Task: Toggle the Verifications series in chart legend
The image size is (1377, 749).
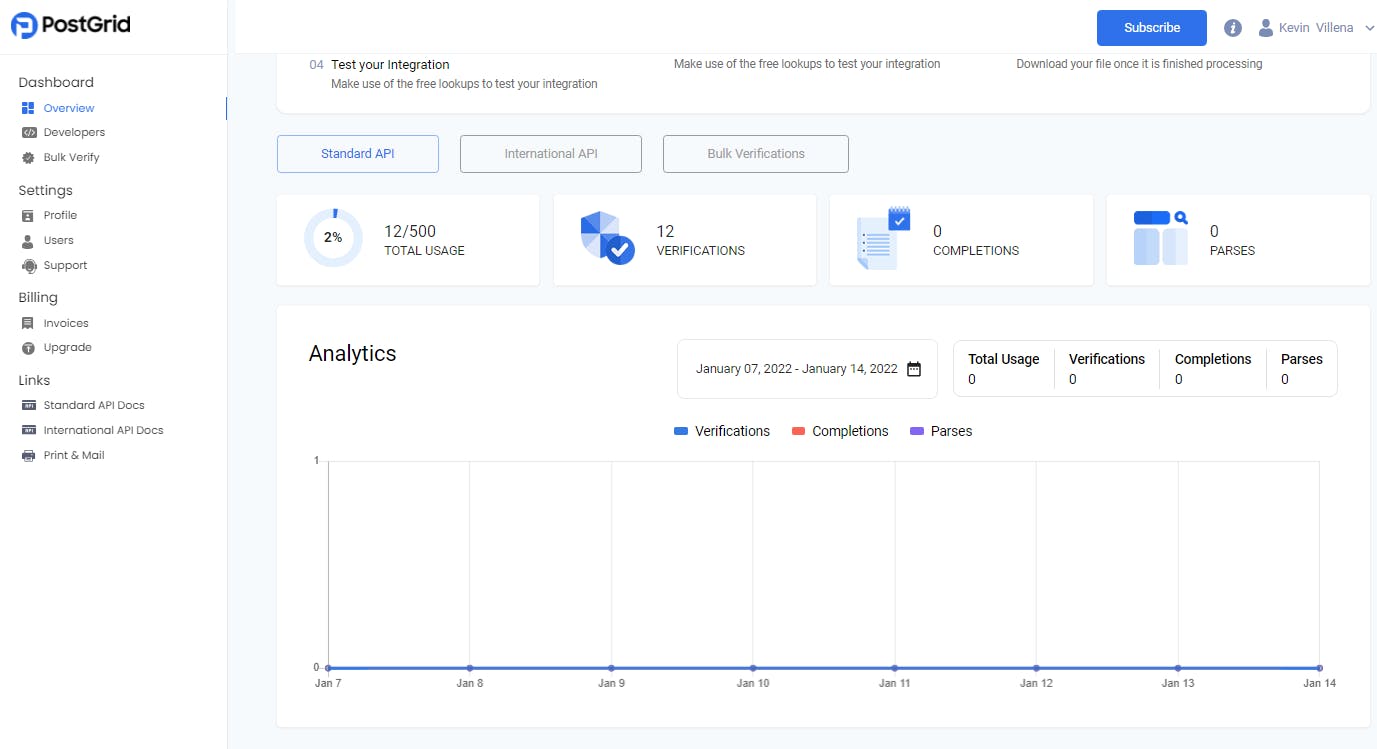Action: click(x=722, y=431)
